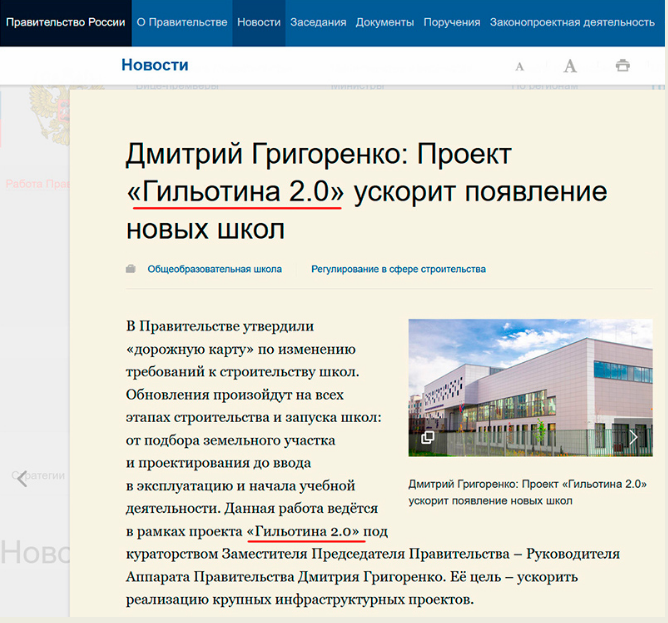Open Законопроектная деятельность menu item
The width and height of the screenshot is (668, 623).
tap(572, 23)
